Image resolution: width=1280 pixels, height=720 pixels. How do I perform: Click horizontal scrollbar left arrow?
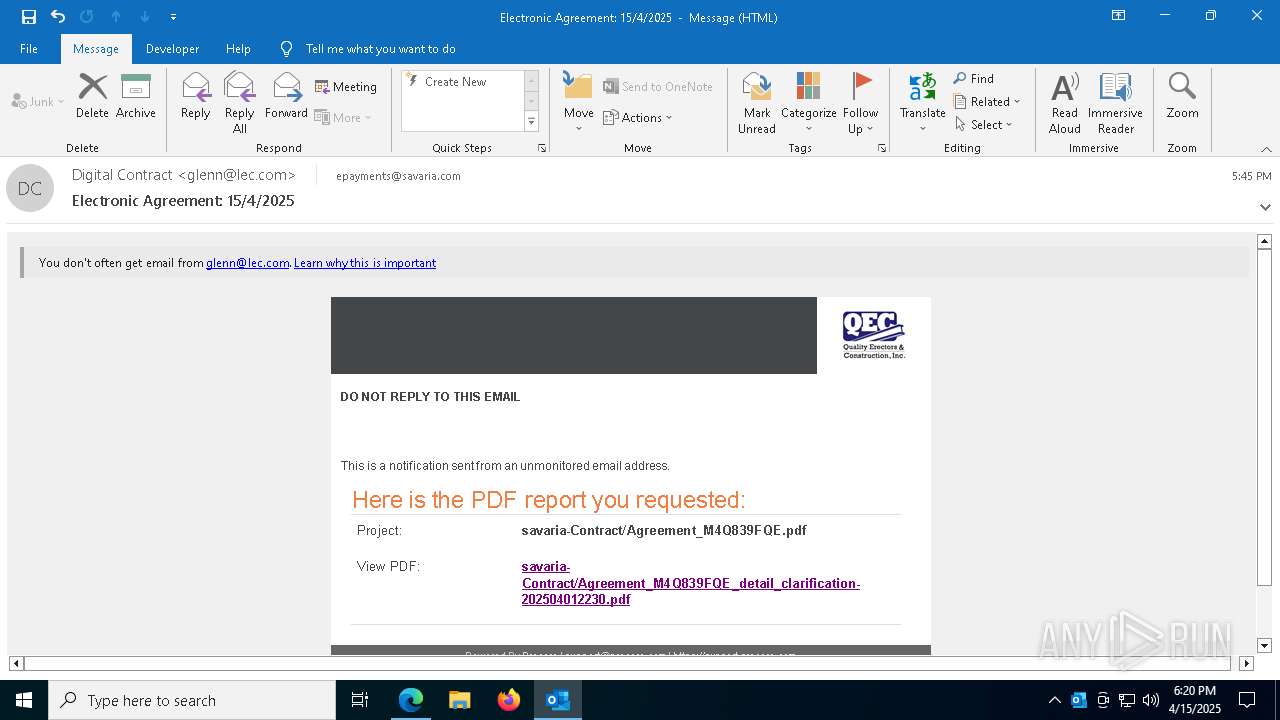16,663
